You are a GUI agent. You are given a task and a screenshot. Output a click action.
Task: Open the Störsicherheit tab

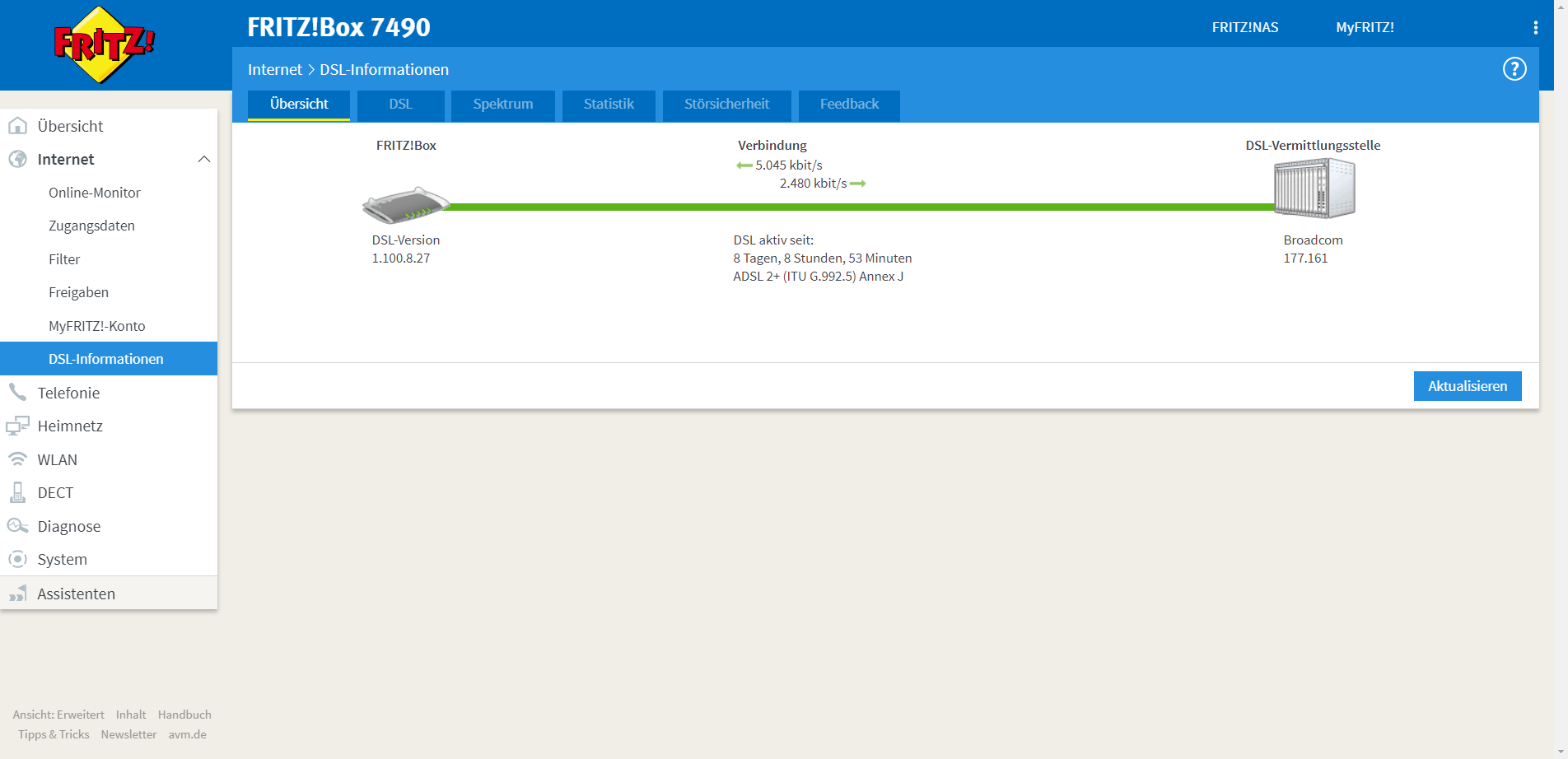(x=726, y=105)
